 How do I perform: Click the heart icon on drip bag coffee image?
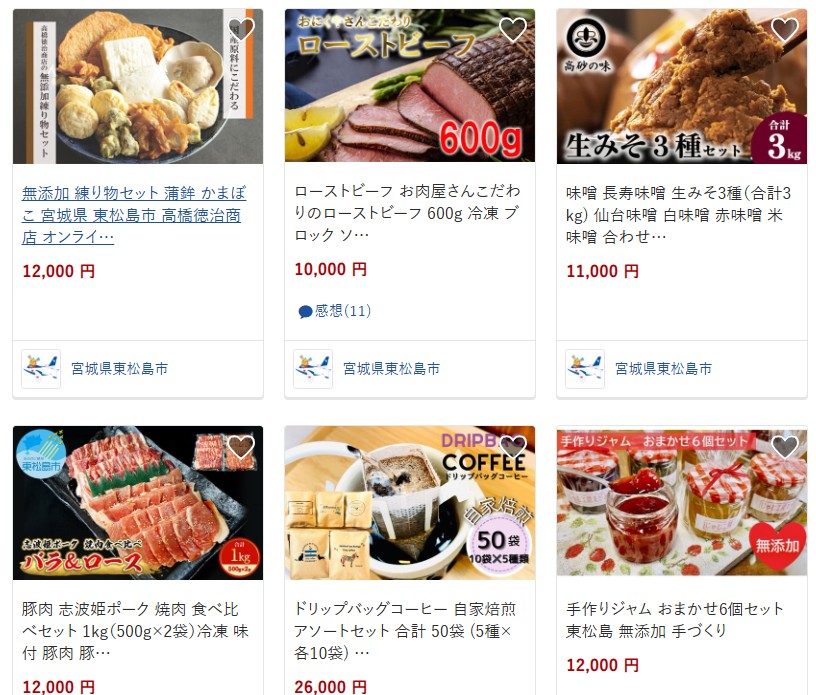click(x=513, y=448)
